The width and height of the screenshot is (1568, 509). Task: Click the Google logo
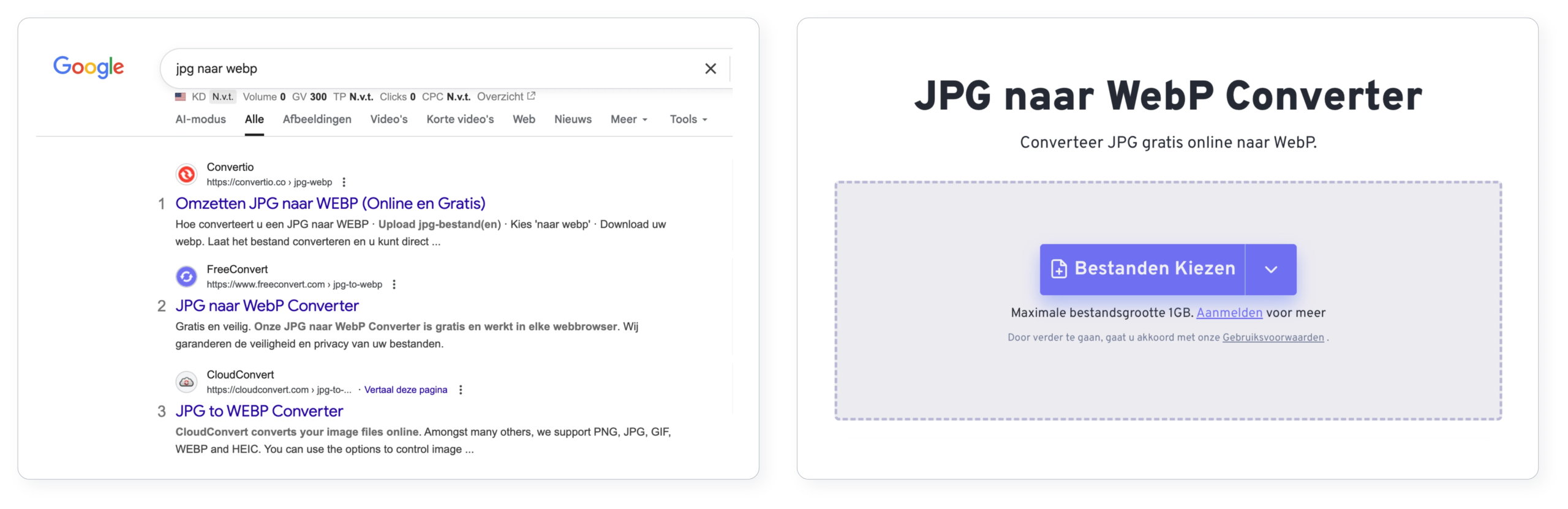[x=88, y=67]
